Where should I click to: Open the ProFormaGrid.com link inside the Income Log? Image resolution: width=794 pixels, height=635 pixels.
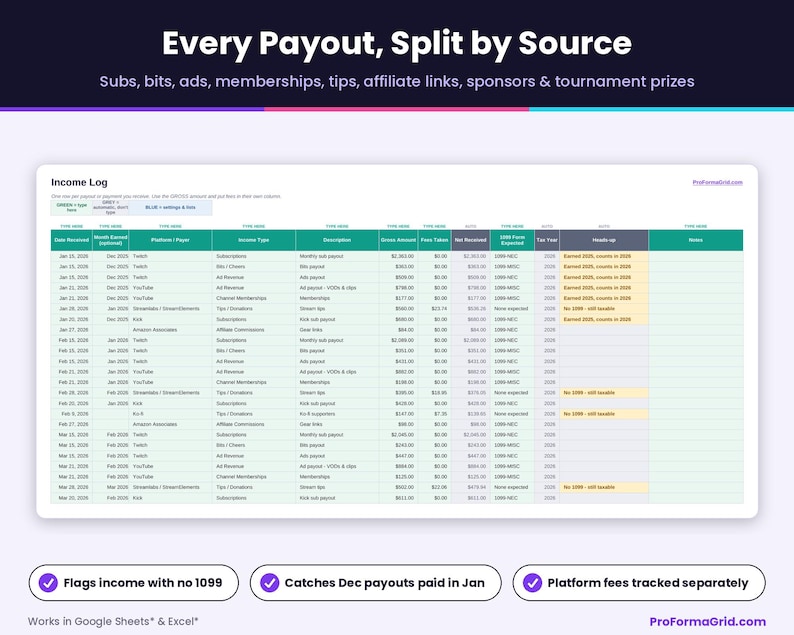click(x=717, y=182)
